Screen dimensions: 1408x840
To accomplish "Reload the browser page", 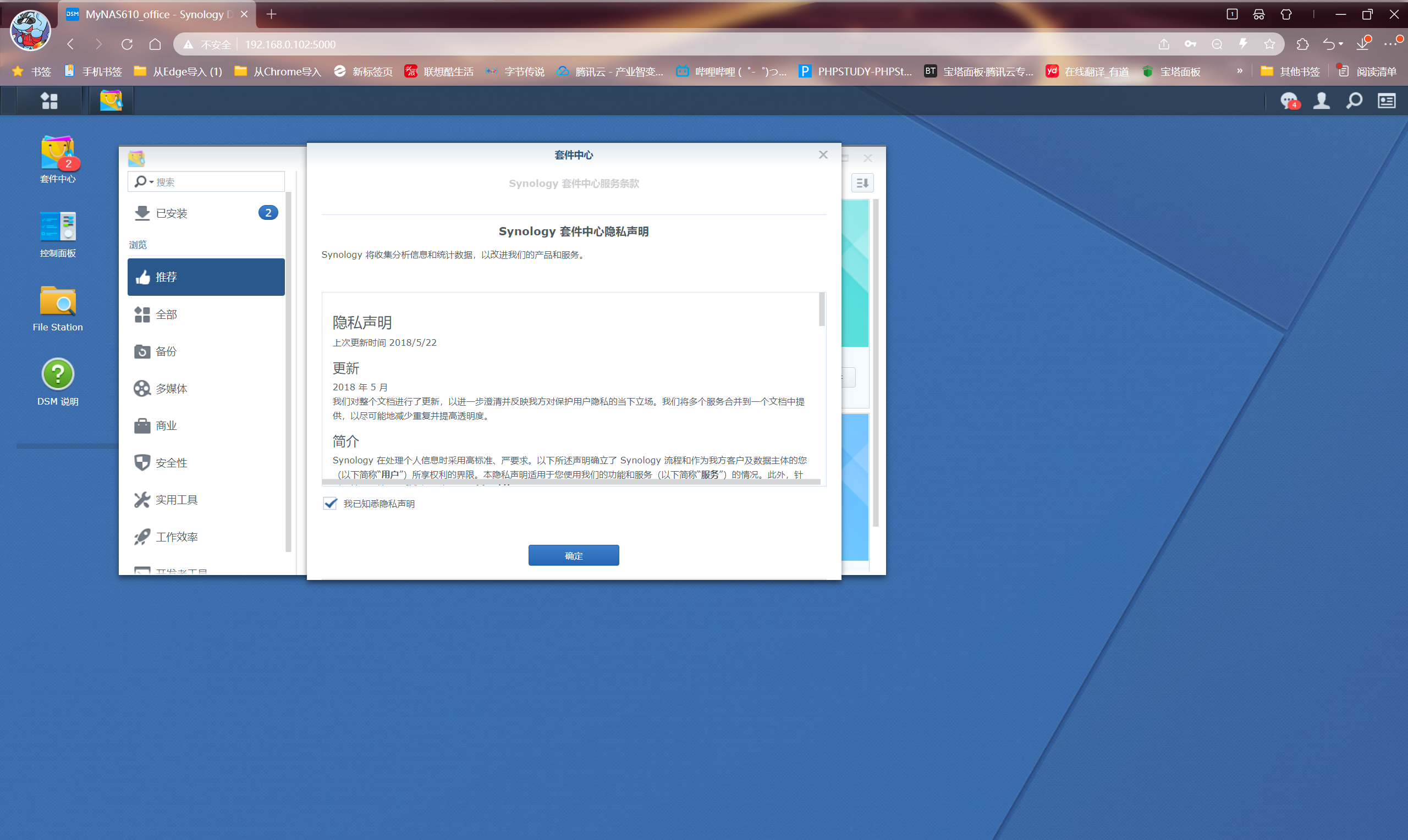I will tap(127, 44).
